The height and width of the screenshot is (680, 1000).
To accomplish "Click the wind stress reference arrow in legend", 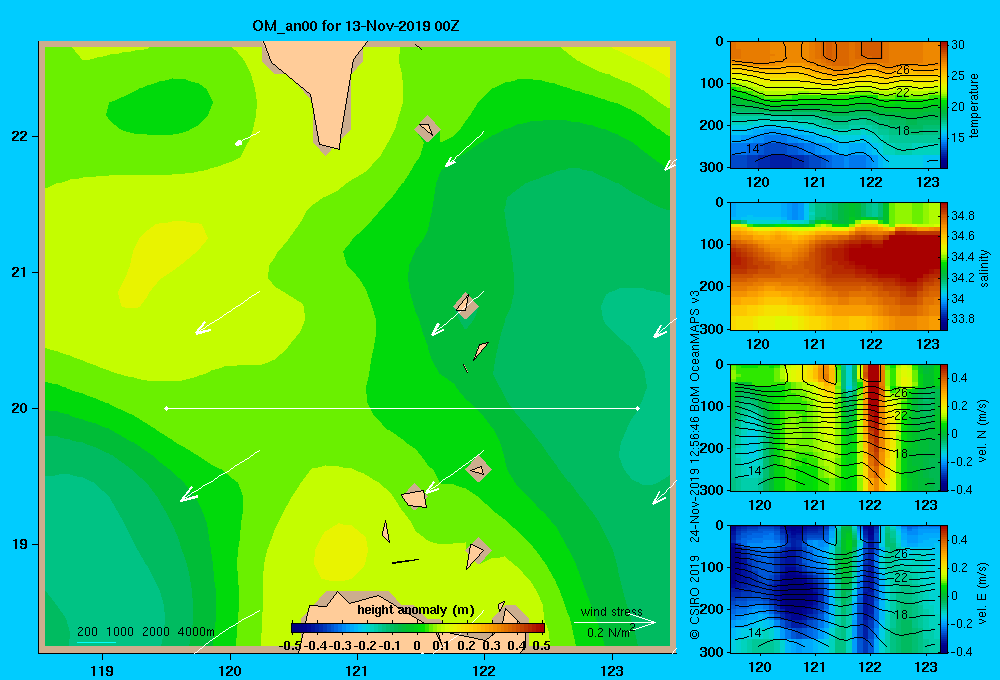I will point(615,622).
